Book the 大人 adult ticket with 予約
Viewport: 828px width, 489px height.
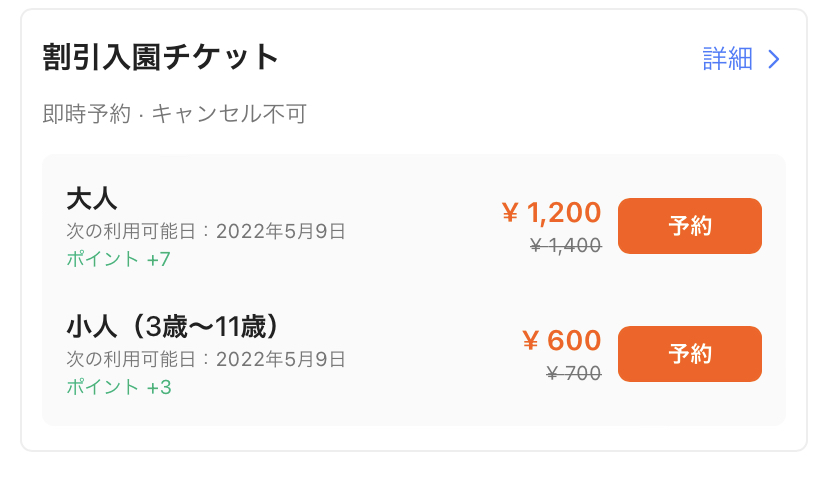690,226
